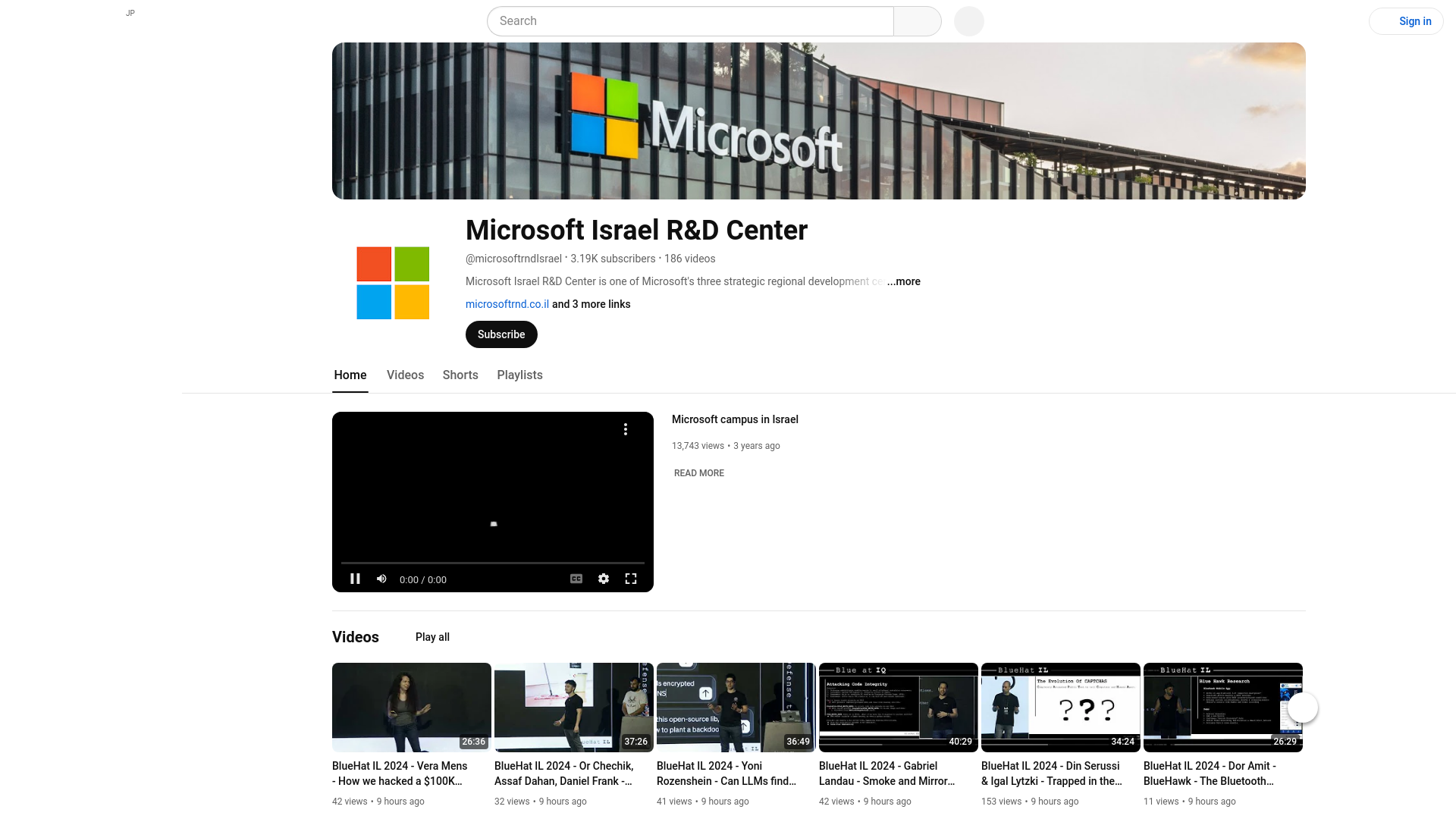Screen dimensions: 1456x819
Task: Focus the Search input field
Action: (690, 21)
